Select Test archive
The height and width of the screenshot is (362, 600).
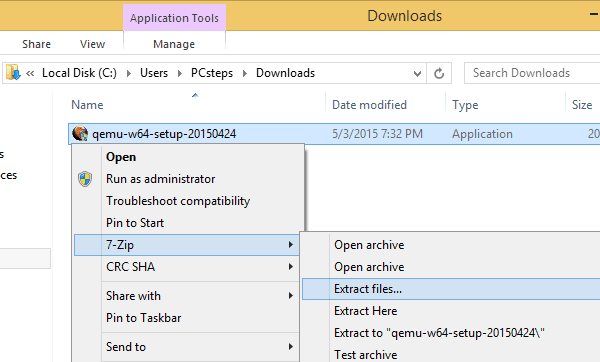[x=365, y=354]
